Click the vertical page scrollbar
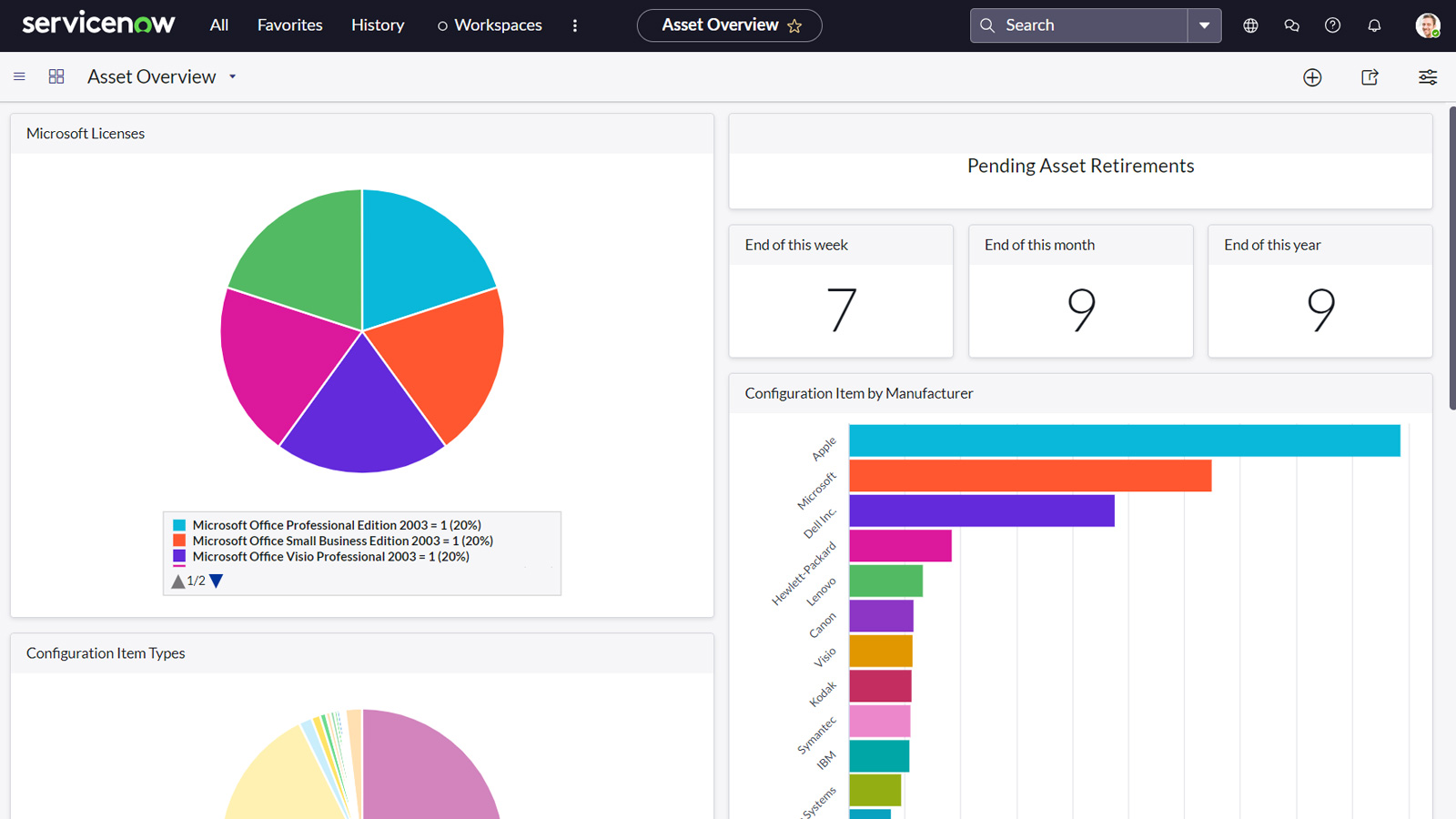This screenshot has width=1456, height=819. [1451, 259]
